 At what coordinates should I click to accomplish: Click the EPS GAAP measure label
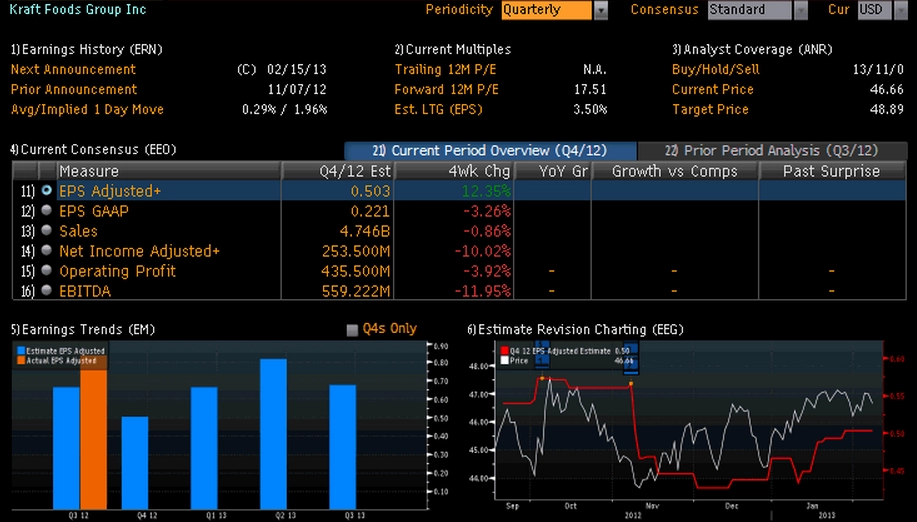point(94,211)
